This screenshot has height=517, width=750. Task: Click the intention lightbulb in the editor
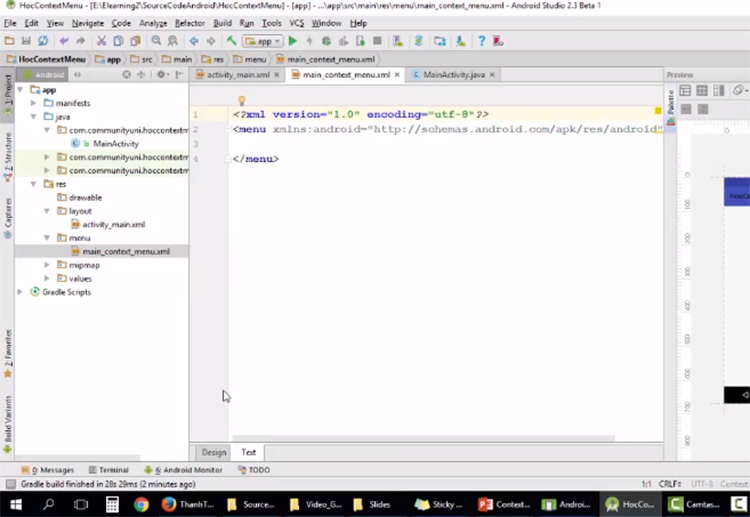coord(240,101)
